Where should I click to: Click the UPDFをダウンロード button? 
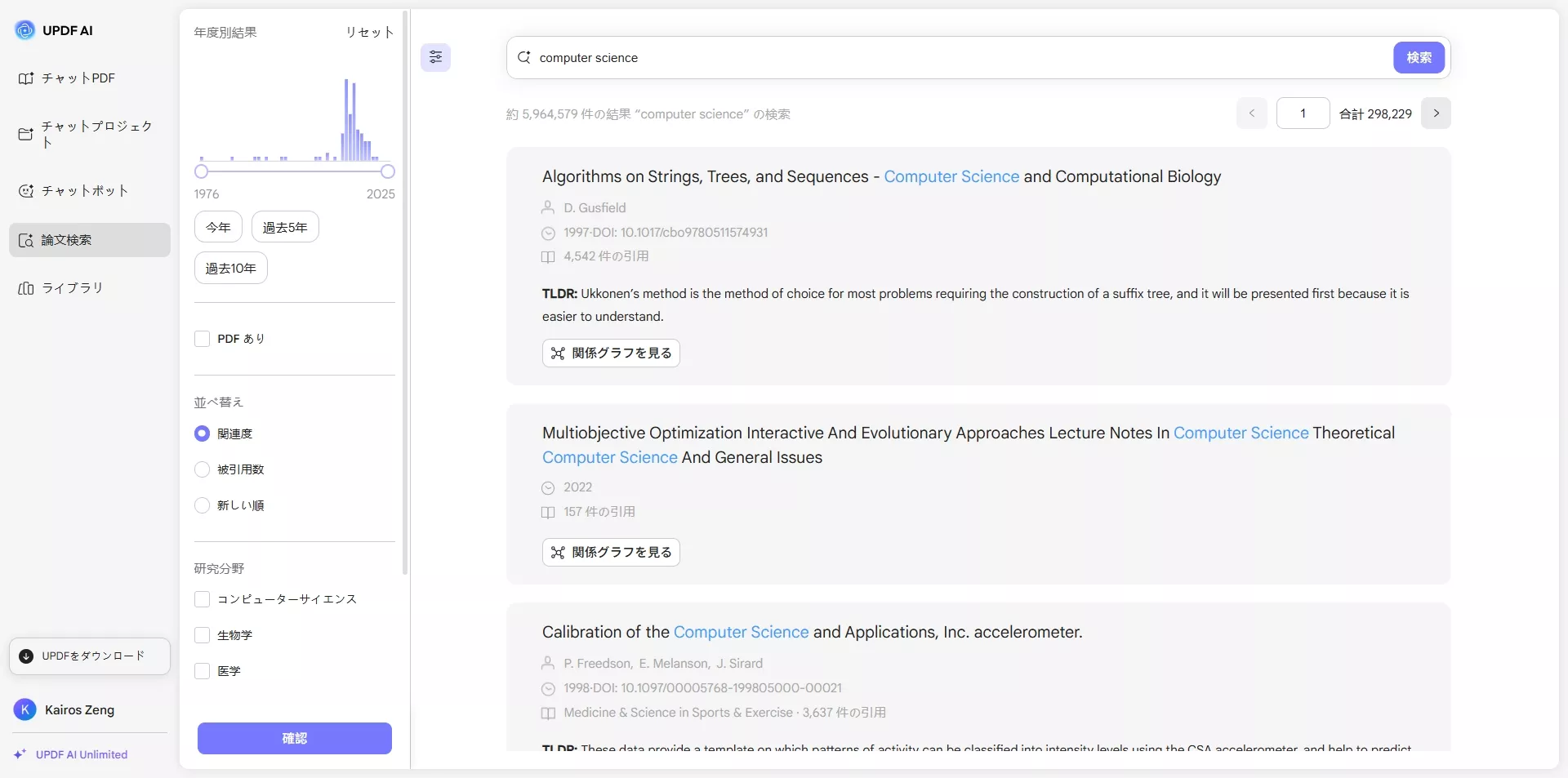pos(90,656)
